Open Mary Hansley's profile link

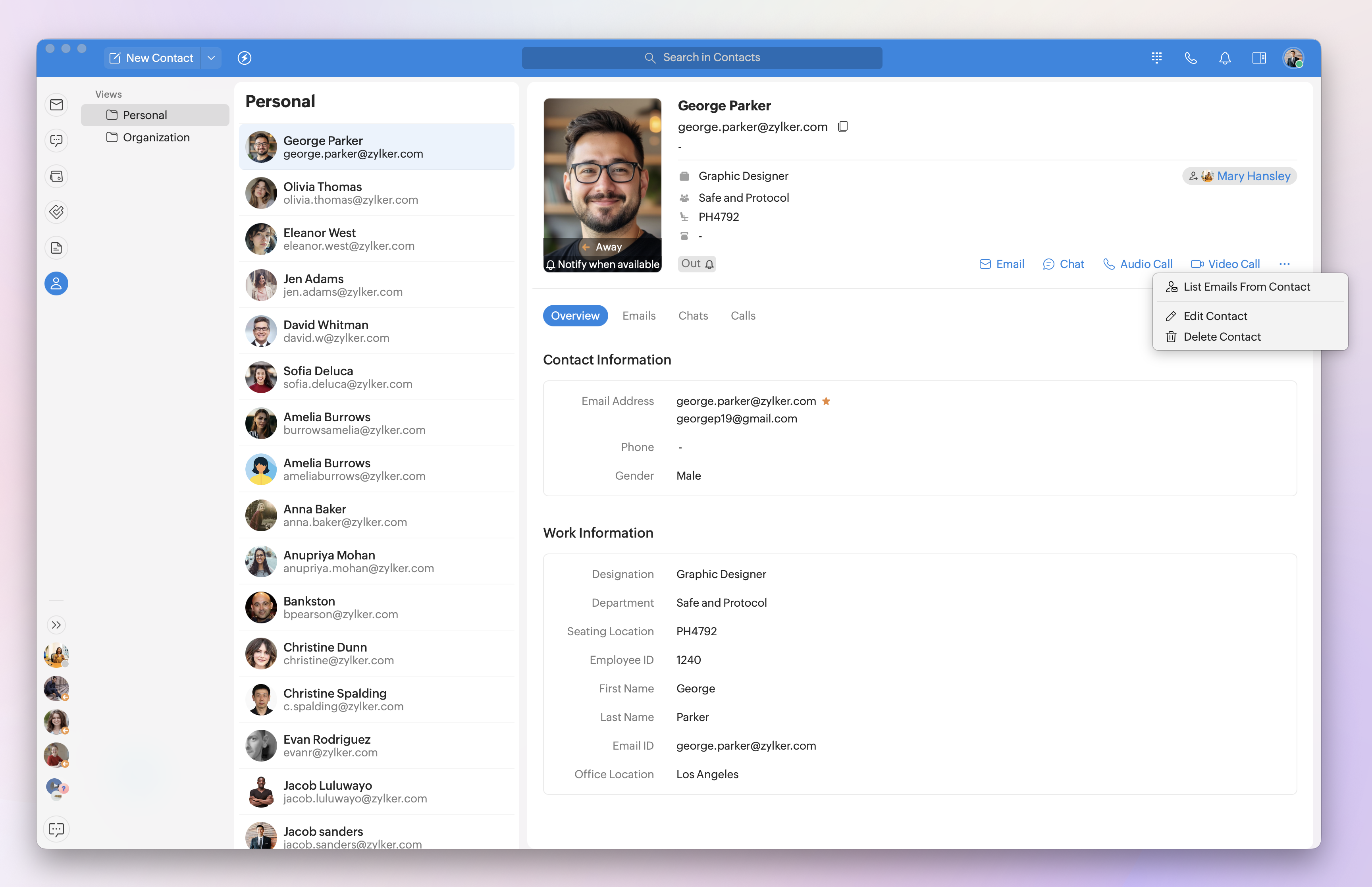tap(1253, 176)
